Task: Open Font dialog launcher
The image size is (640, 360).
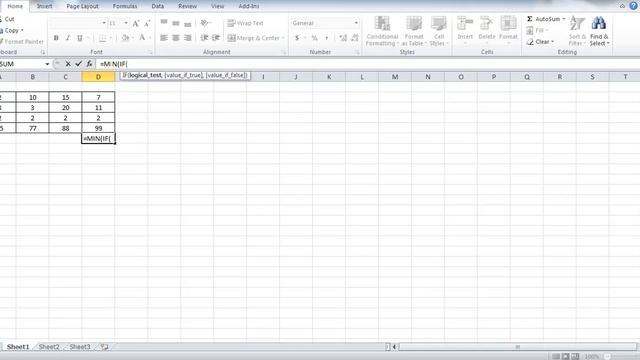Action: pos(150,53)
